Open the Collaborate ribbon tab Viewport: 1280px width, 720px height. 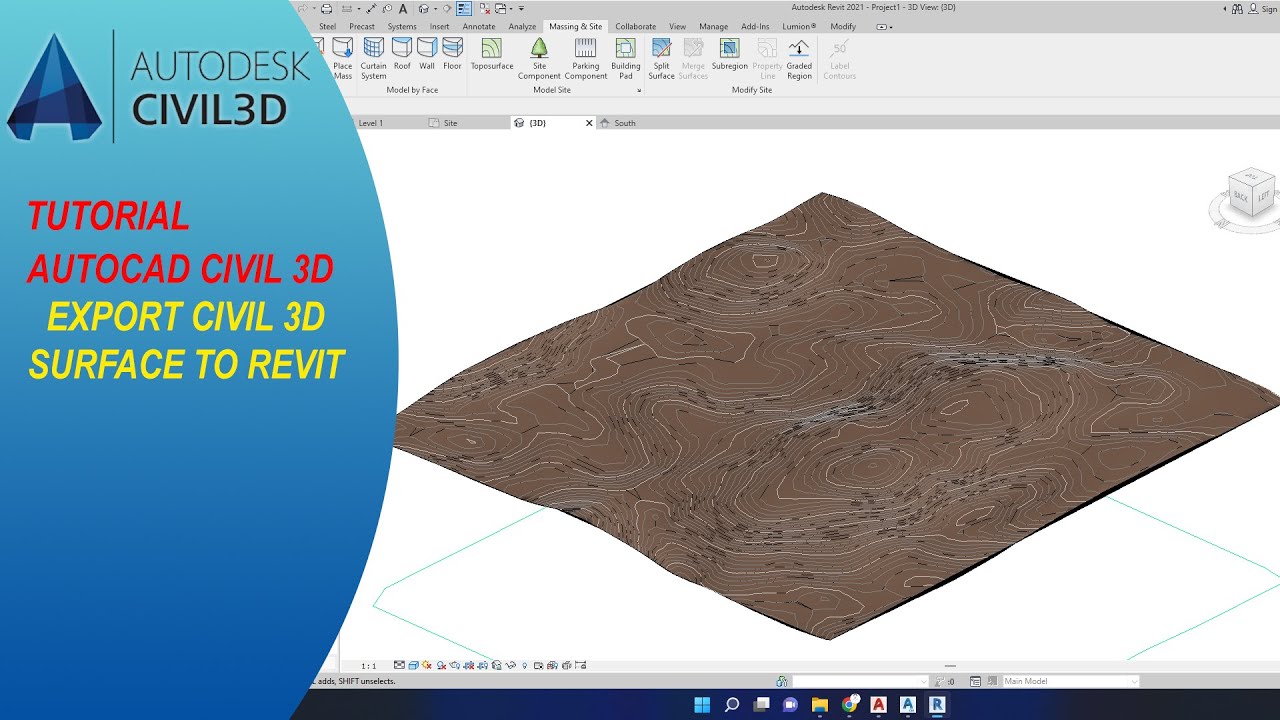point(635,26)
